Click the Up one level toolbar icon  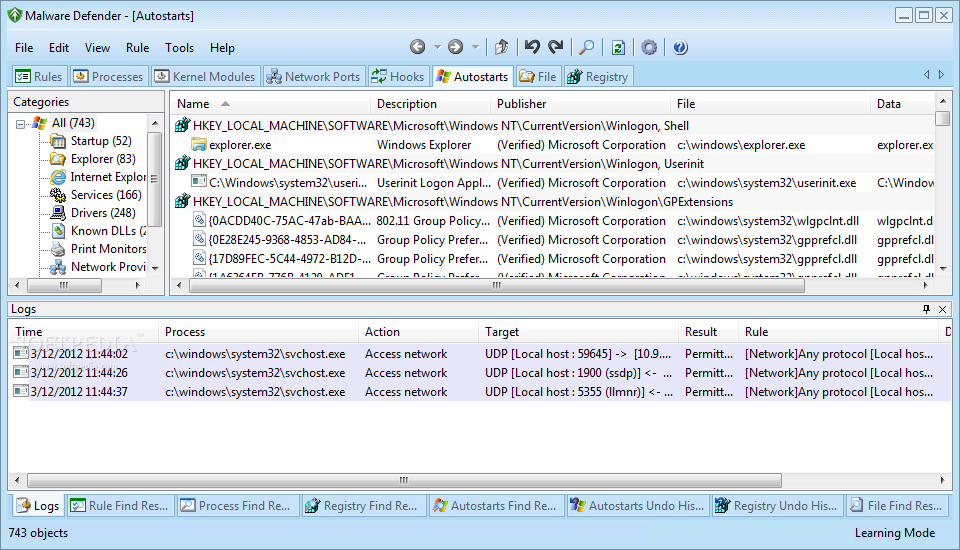pyautogui.click(x=501, y=47)
